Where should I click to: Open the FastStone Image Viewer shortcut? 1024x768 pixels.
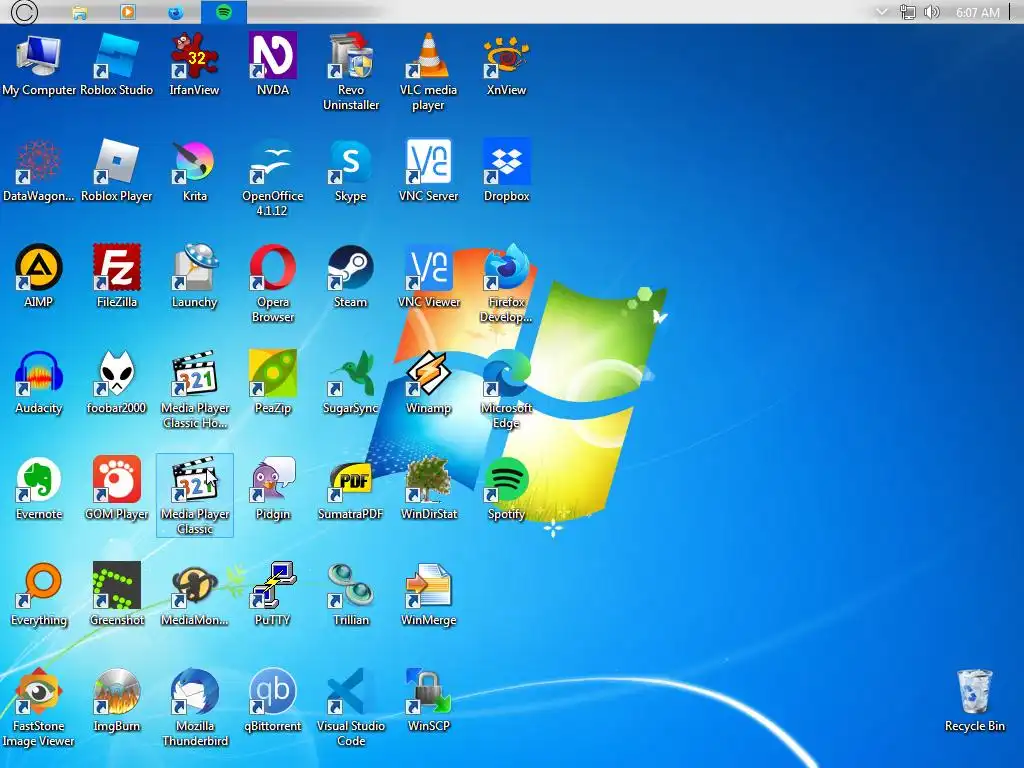coord(39,707)
